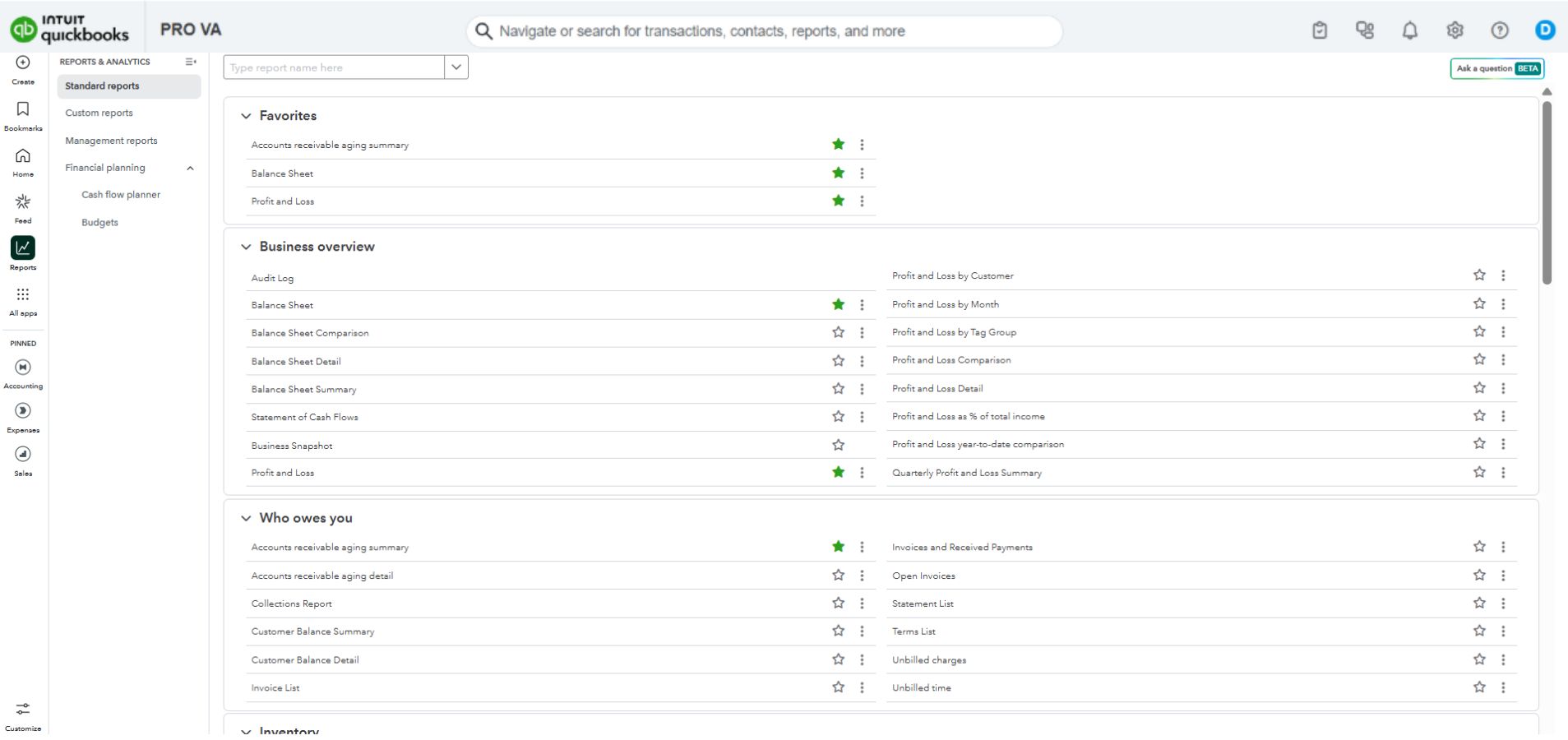
Task: Open the Statement of Cash Flows report
Action: click(304, 417)
